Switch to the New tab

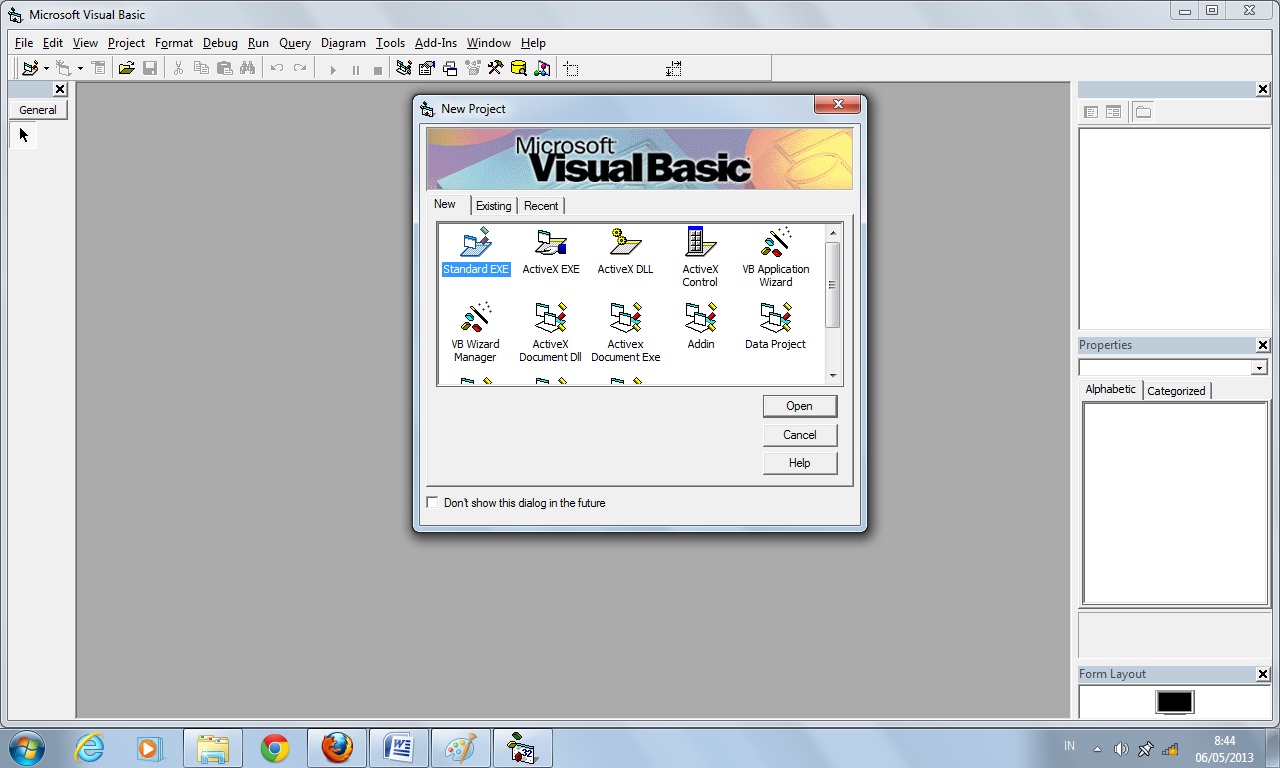pyautogui.click(x=445, y=204)
